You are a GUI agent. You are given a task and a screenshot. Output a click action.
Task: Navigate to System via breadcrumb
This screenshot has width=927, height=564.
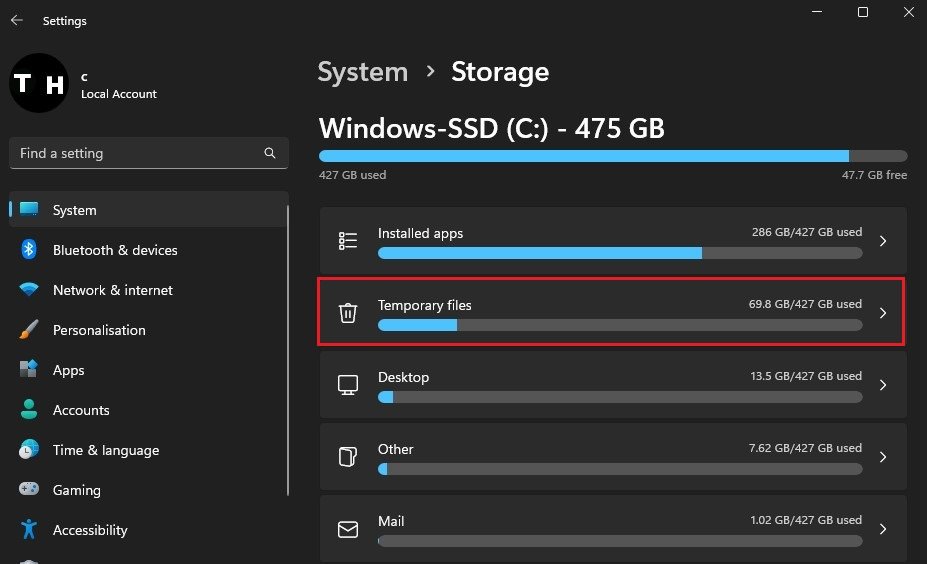pyautogui.click(x=362, y=72)
